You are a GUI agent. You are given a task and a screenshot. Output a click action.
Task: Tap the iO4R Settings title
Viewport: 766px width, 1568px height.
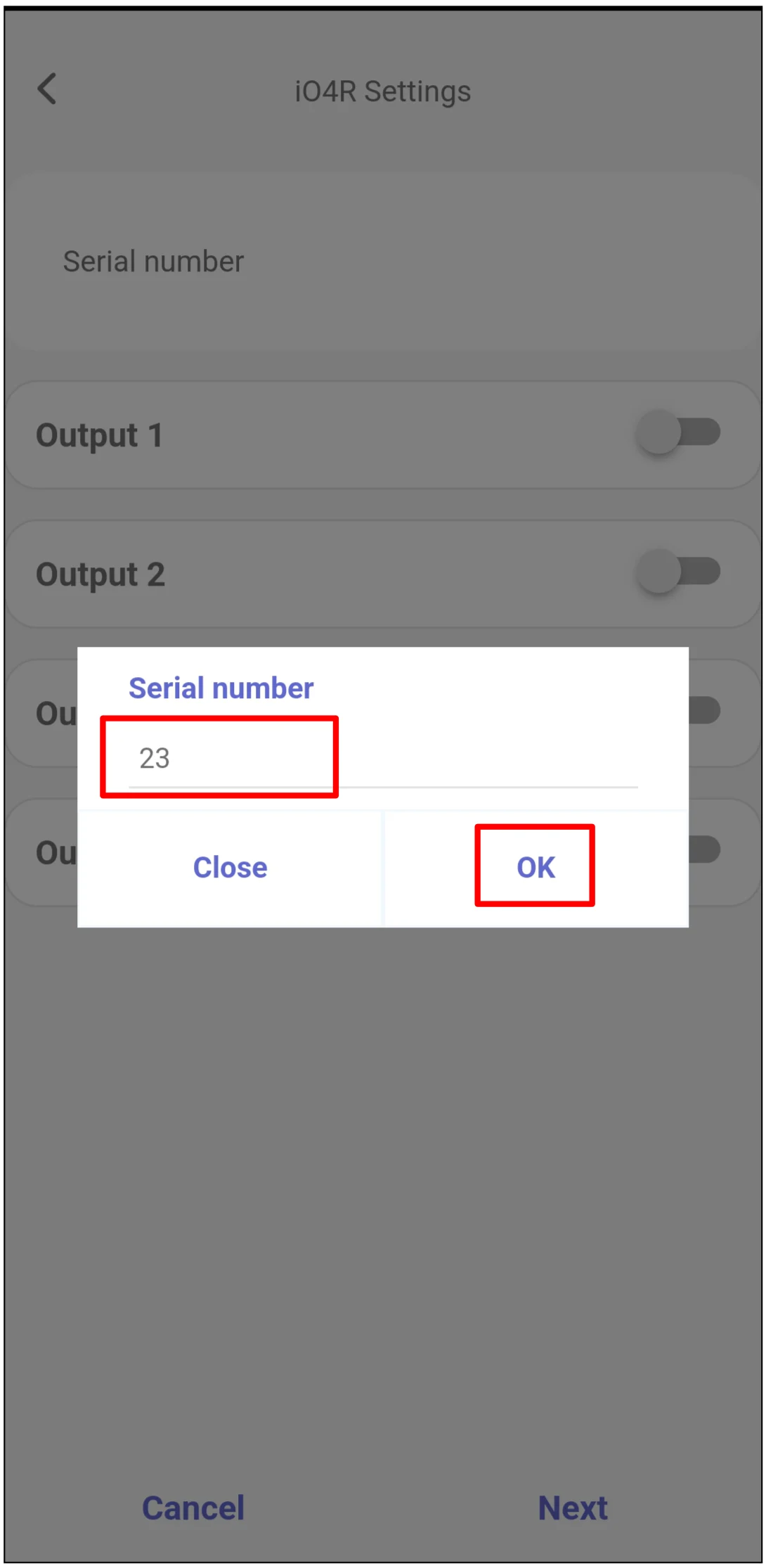point(383,91)
